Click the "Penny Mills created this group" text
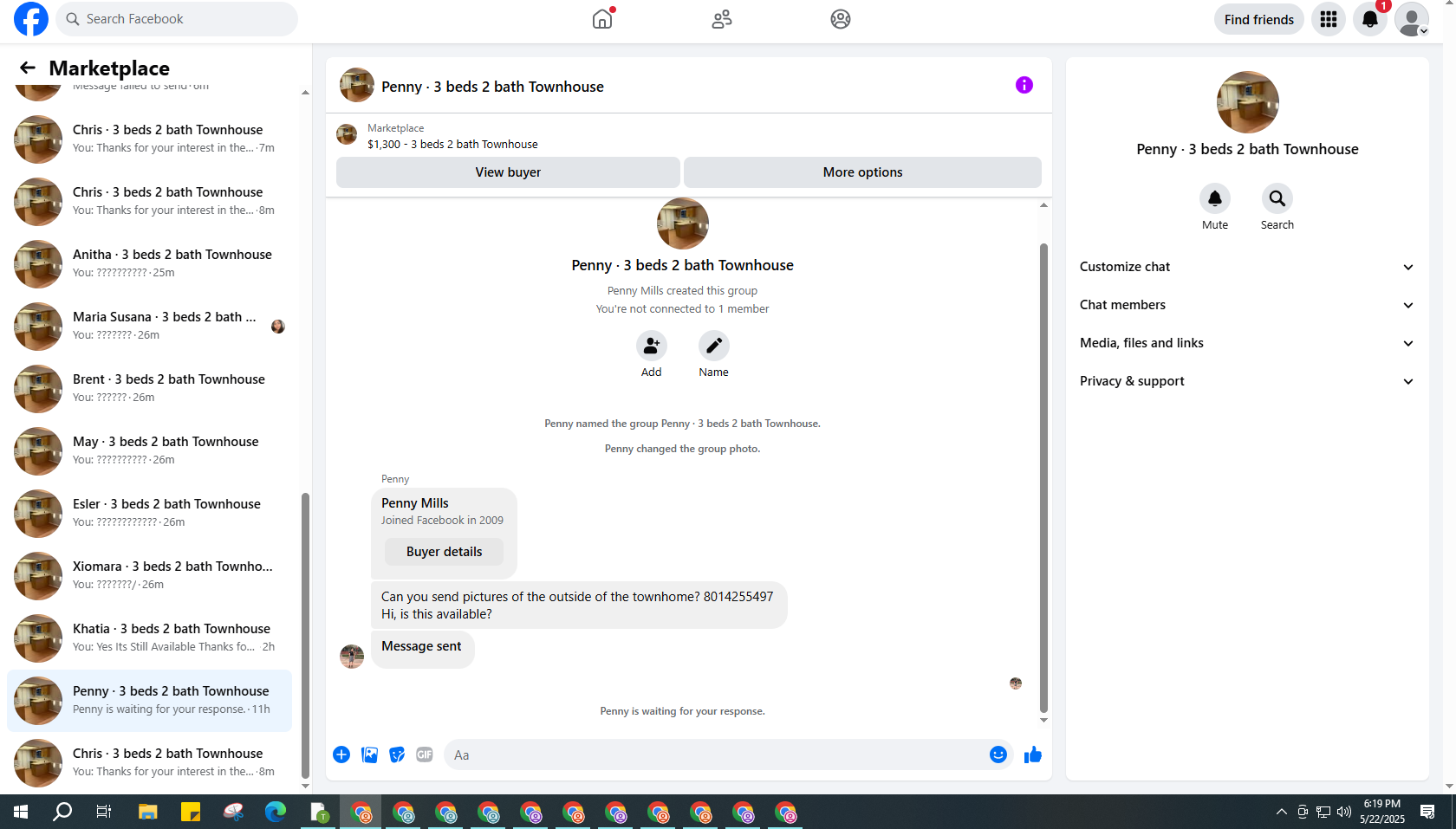Screen dimensions: 1456x829 tap(682, 291)
